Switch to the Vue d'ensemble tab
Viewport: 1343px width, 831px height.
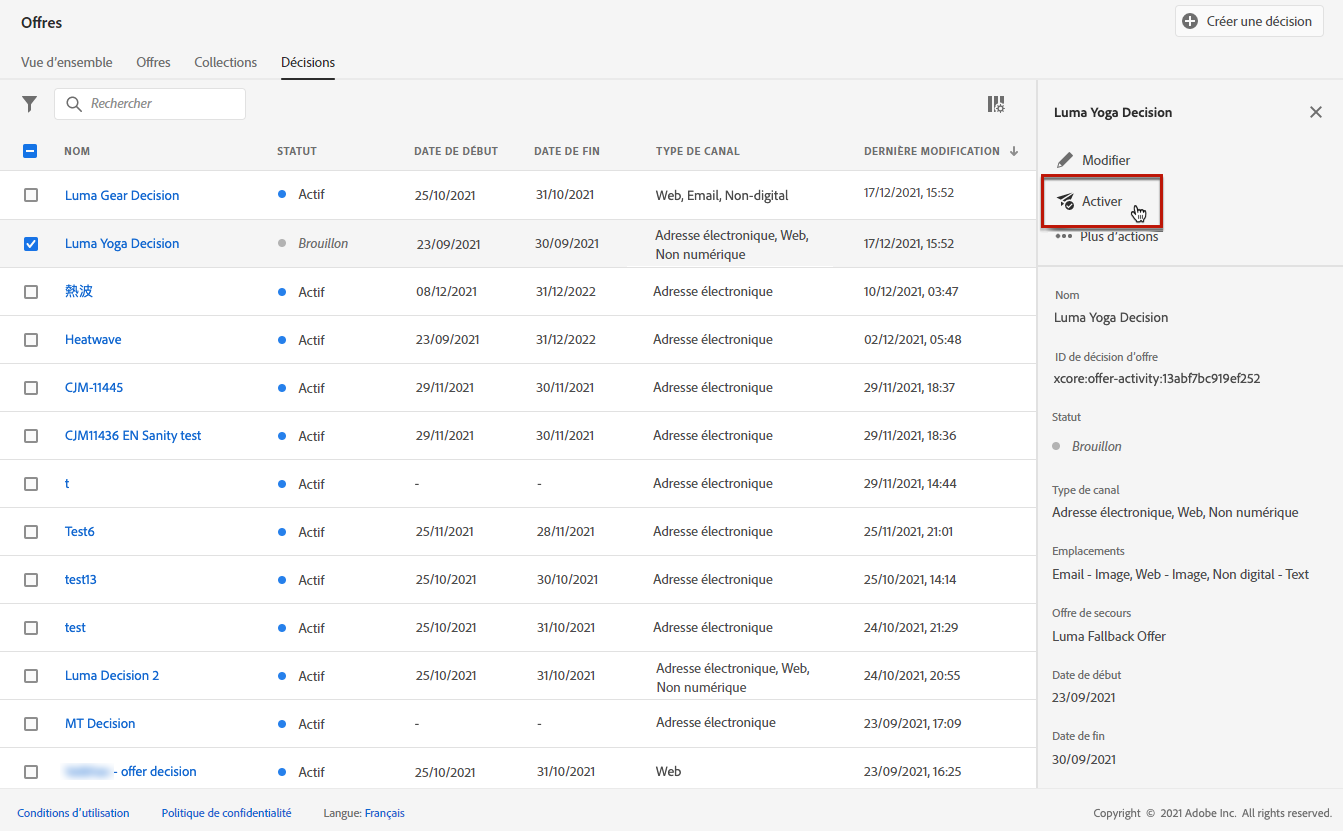[x=67, y=62]
